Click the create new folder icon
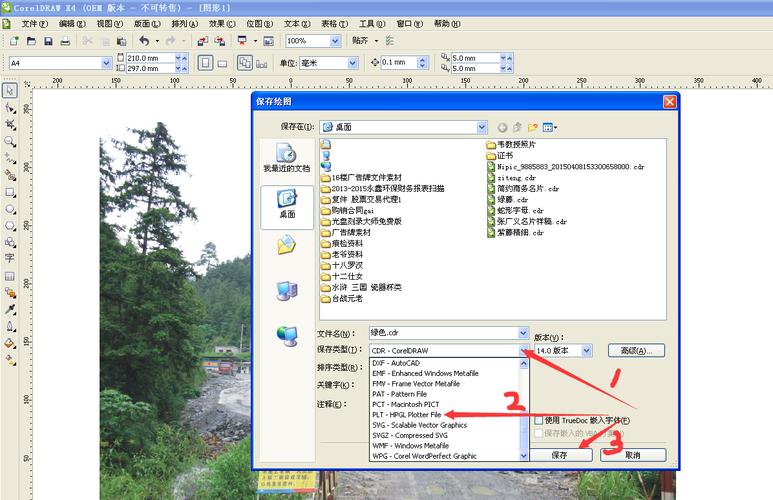 click(533, 127)
